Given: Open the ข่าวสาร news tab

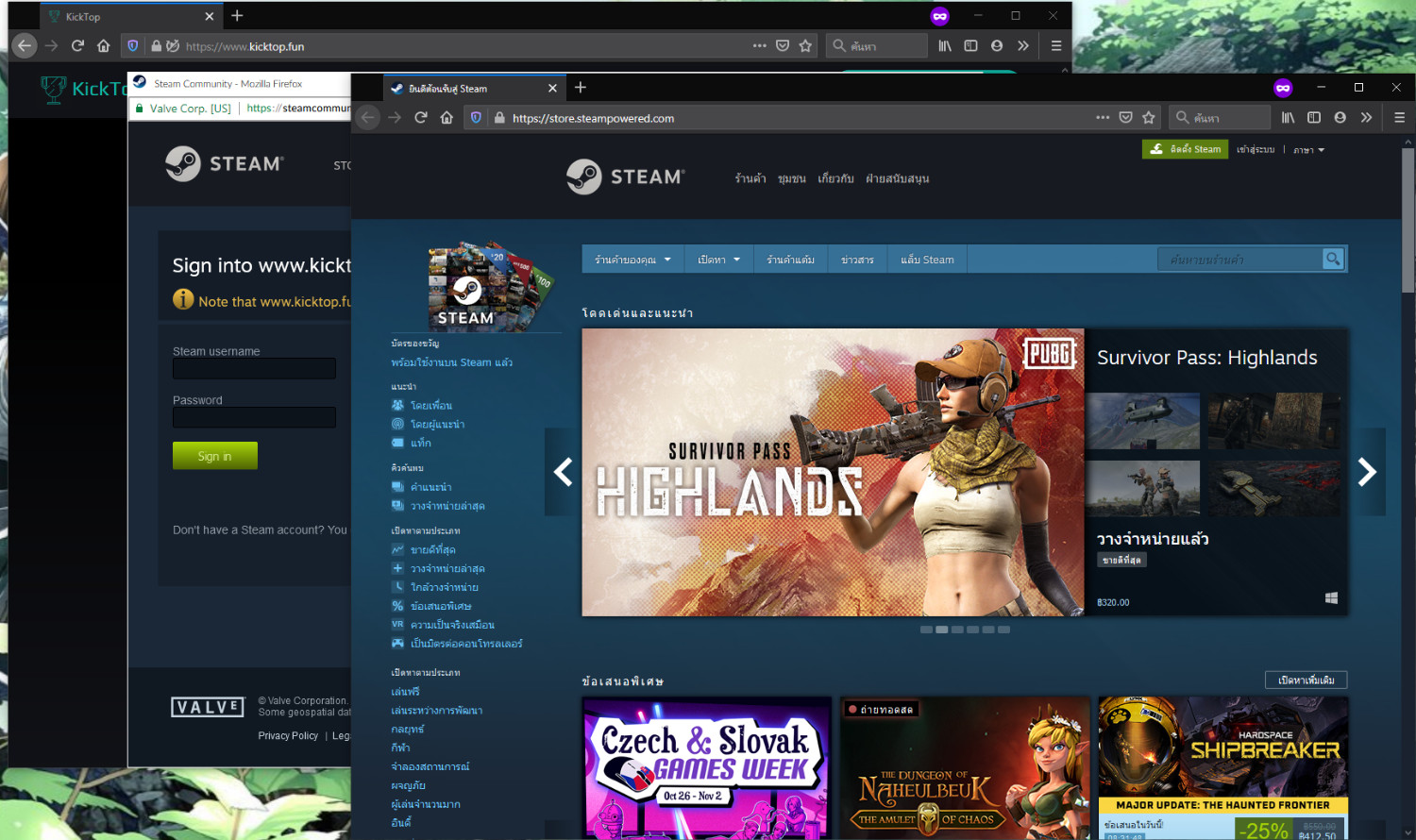Looking at the screenshot, I should coord(857,260).
